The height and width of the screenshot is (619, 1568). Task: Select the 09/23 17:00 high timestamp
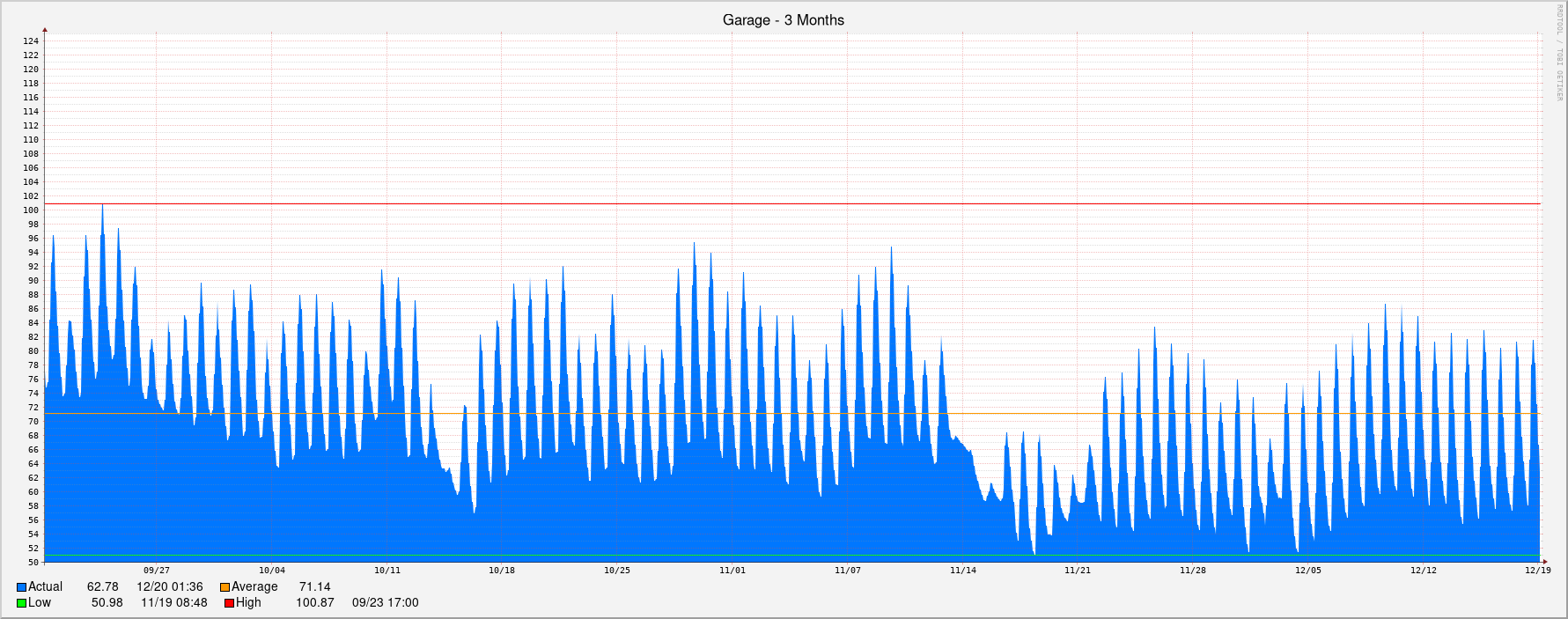pos(385,603)
